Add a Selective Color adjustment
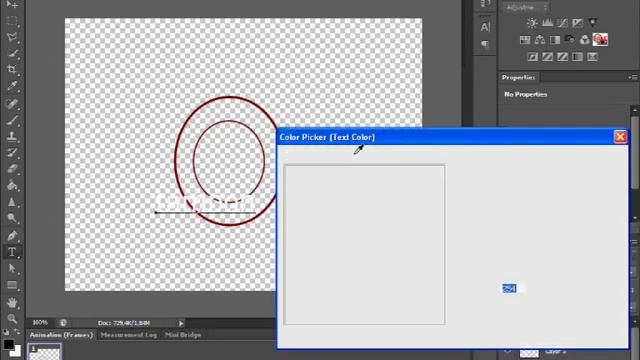 click(x=592, y=57)
